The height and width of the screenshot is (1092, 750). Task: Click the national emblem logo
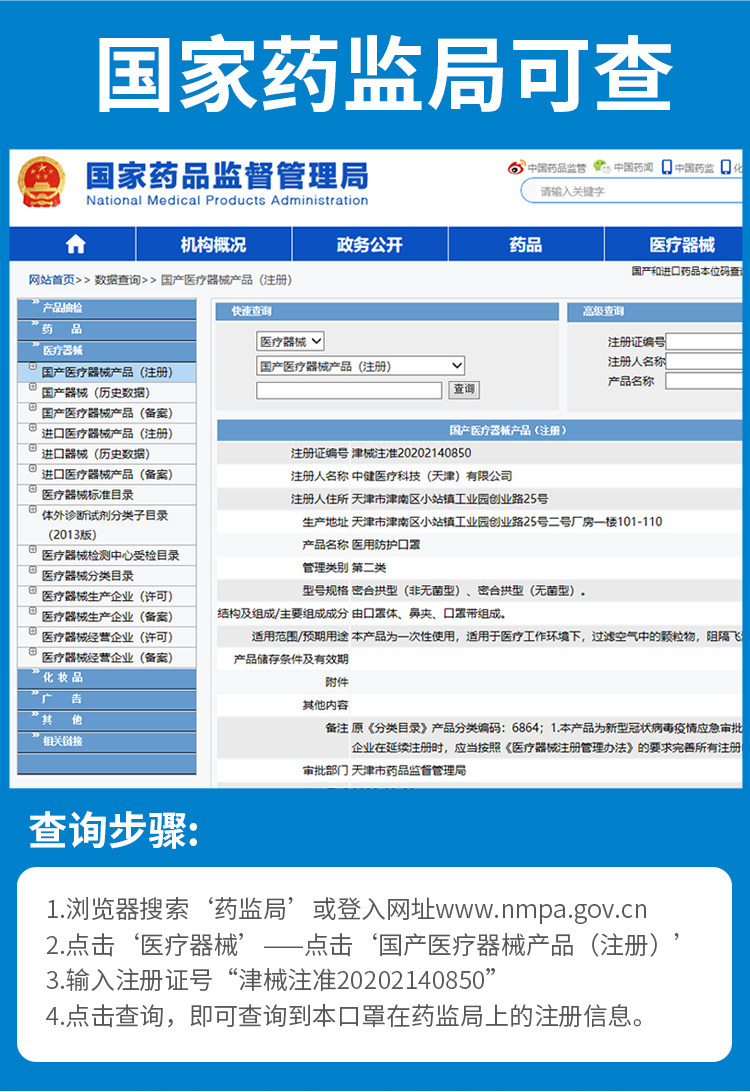[x=42, y=182]
